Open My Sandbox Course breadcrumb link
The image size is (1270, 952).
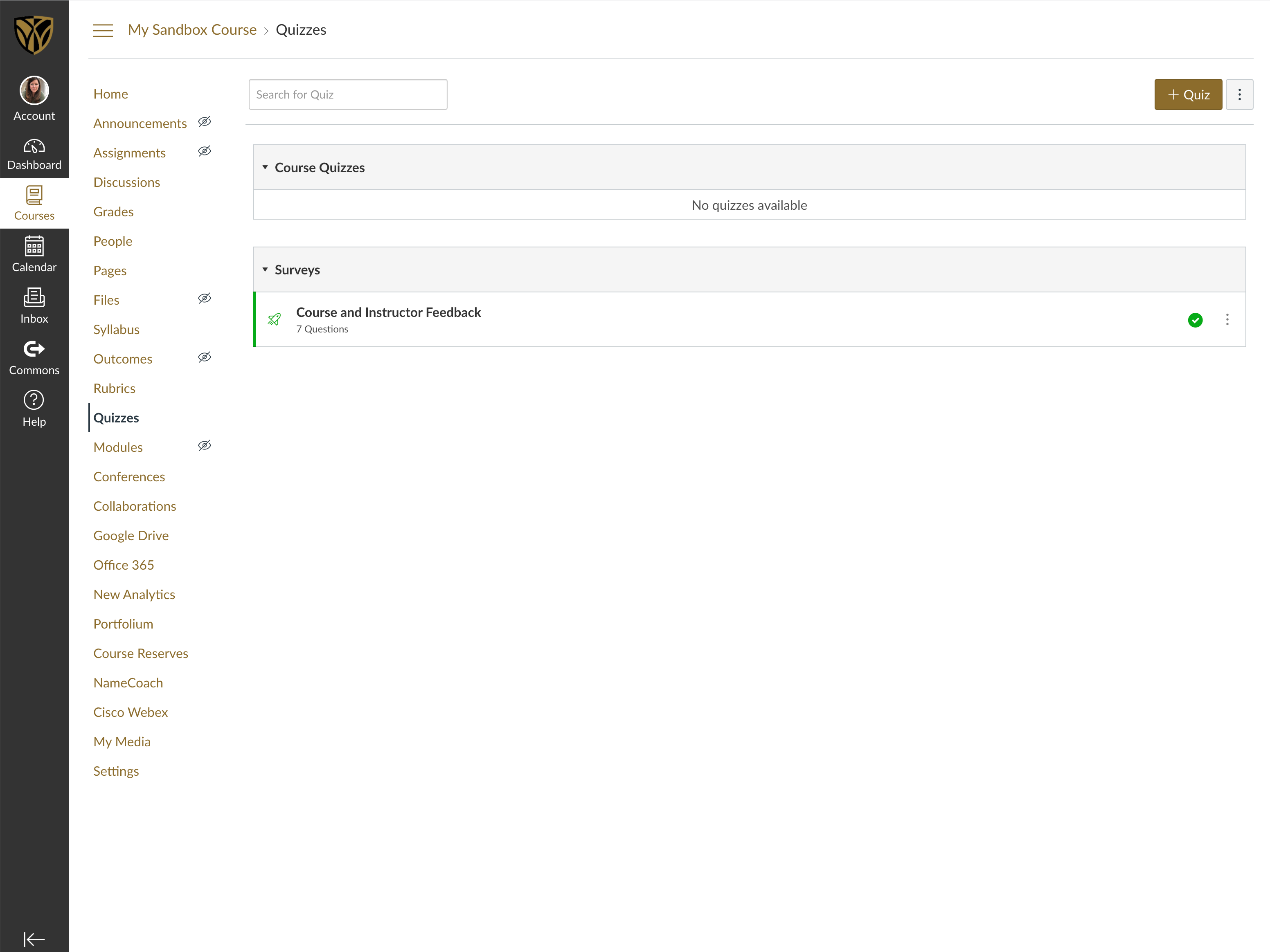pyautogui.click(x=192, y=30)
